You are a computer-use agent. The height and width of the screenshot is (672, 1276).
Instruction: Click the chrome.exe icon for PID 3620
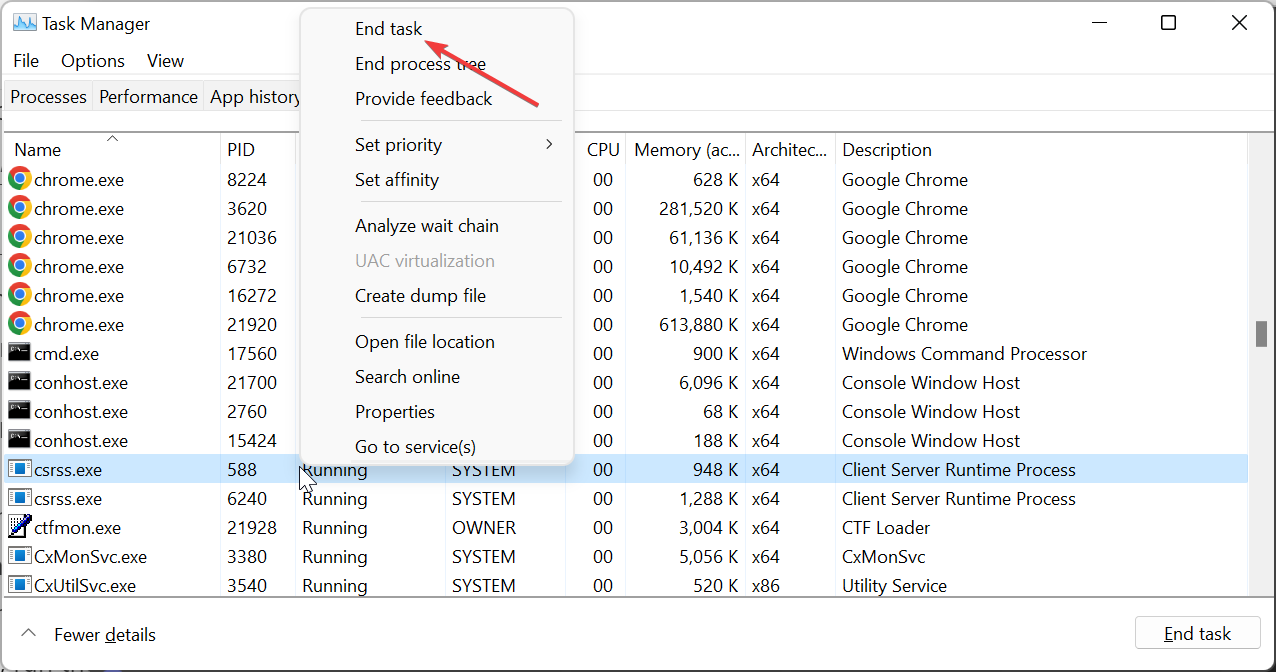click(x=20, y=209)
